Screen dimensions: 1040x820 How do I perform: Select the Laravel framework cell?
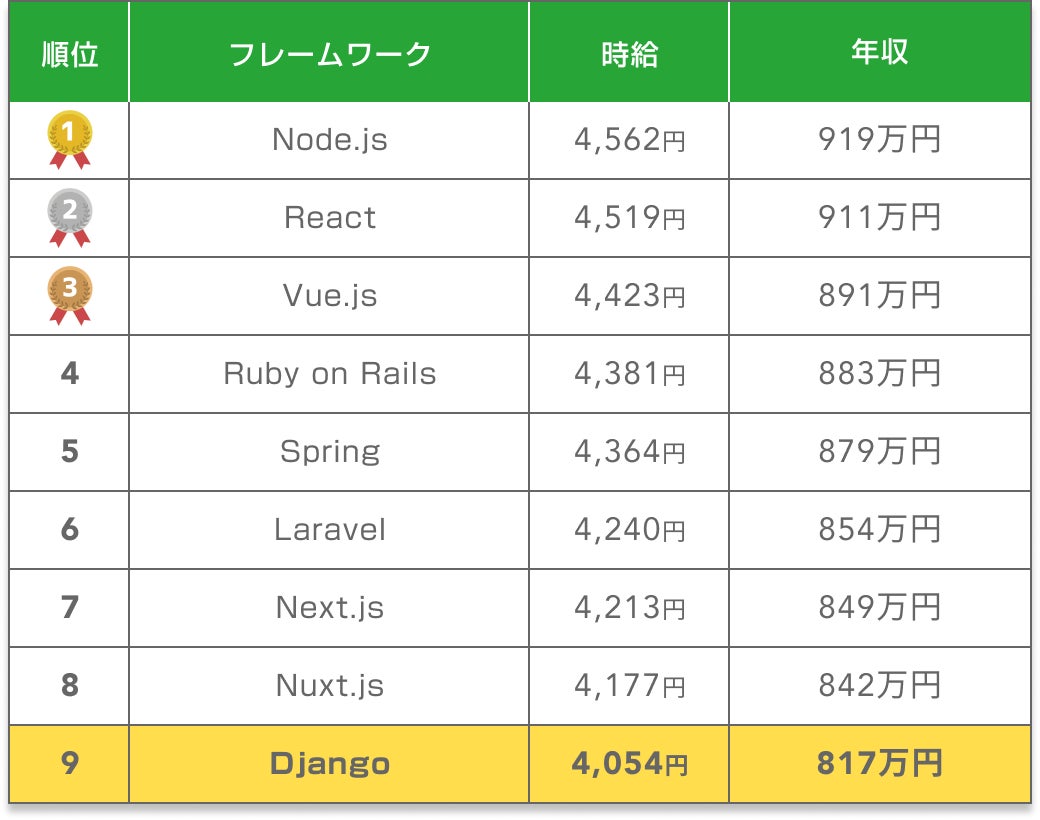pyautogui.click(x=330, y=530)
